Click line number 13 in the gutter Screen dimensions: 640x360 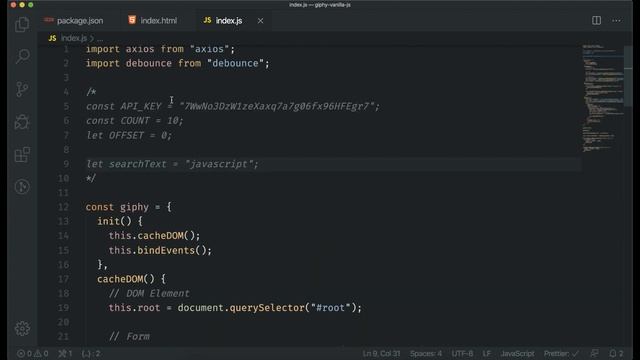pyautogui.click(x=63, y=221)
